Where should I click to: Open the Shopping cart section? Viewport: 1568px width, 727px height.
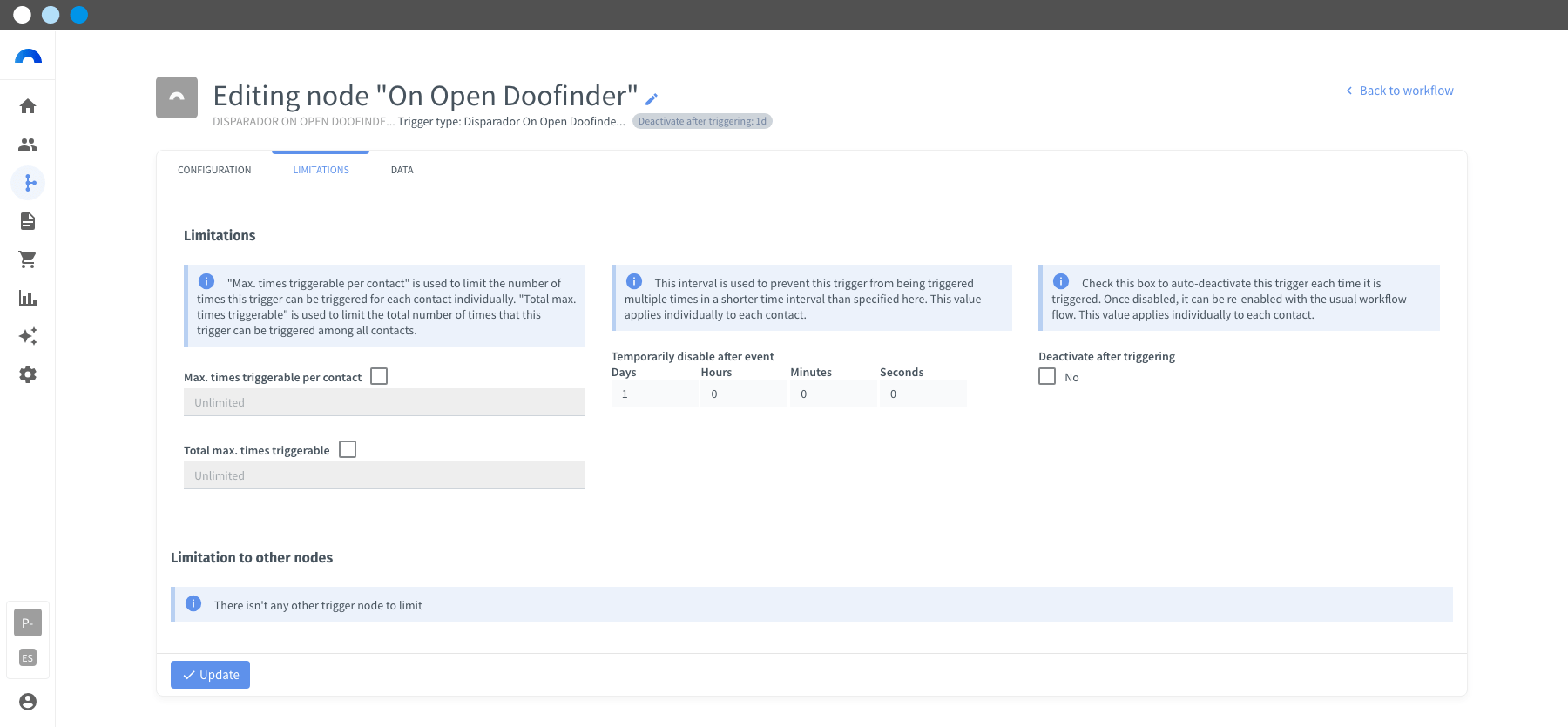[28, 259]
